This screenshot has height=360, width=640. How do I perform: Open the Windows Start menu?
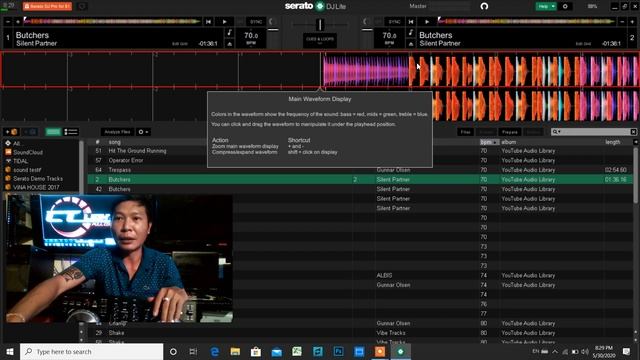10,351
